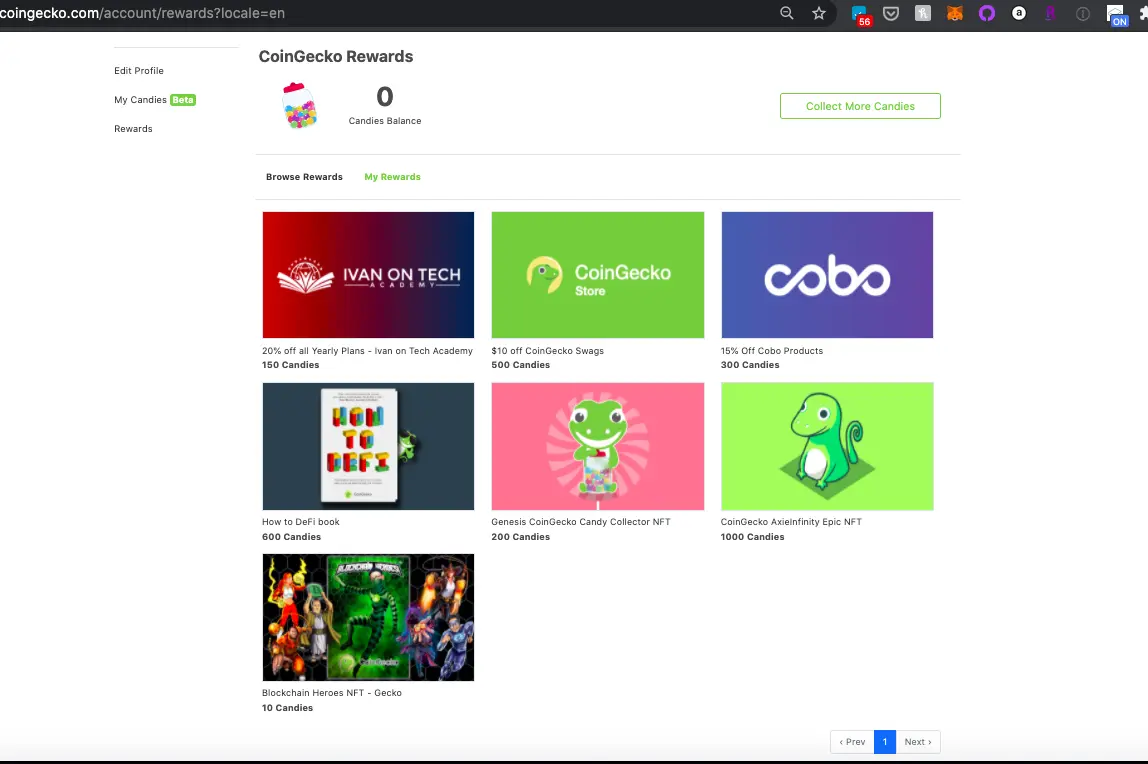Click 'How to DeFi book' title
The width and height of the screenshot is (1148, 764).
(x=301, y=523)
